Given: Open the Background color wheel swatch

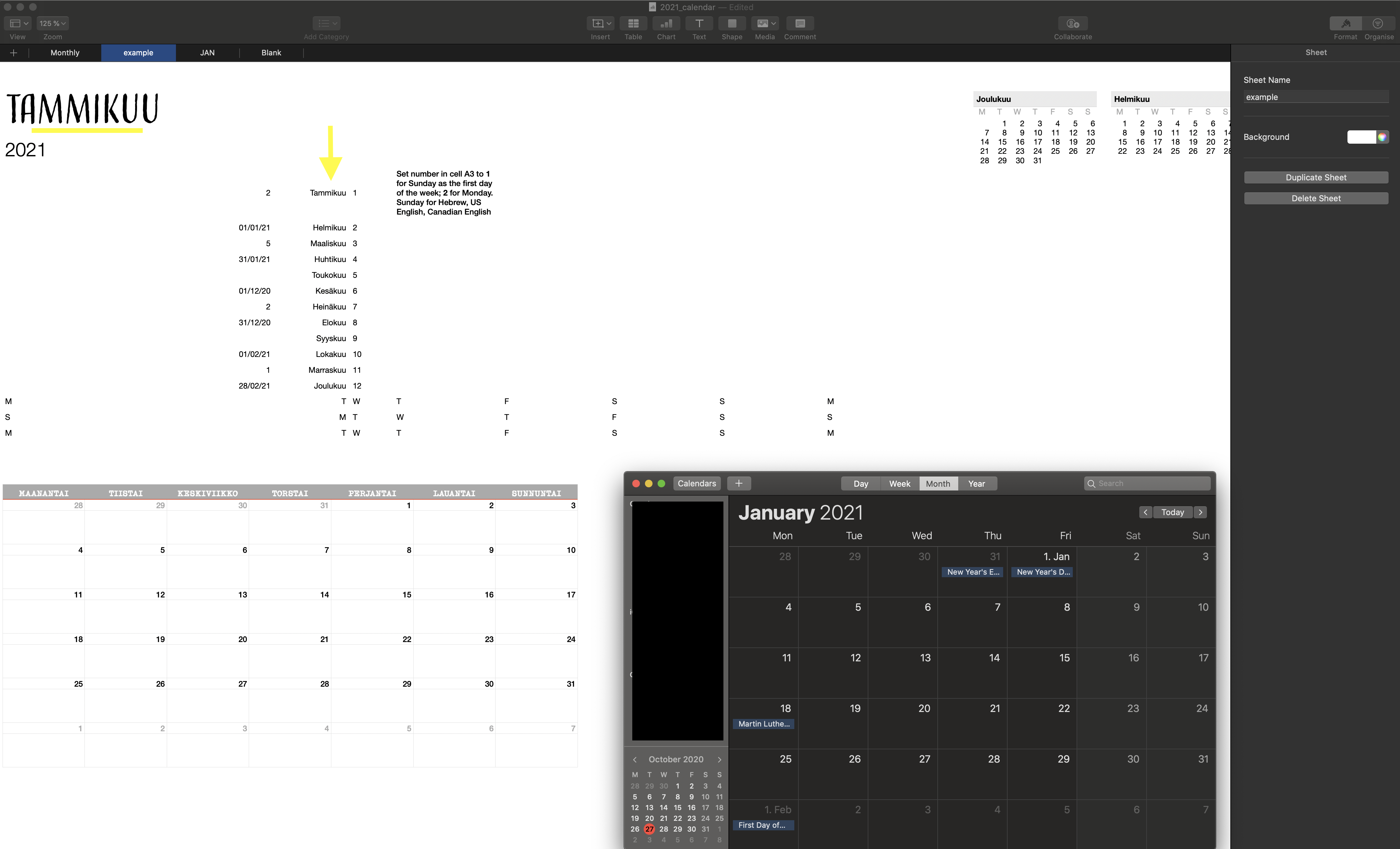Looking at the screenshot, I should [1382, 137].
